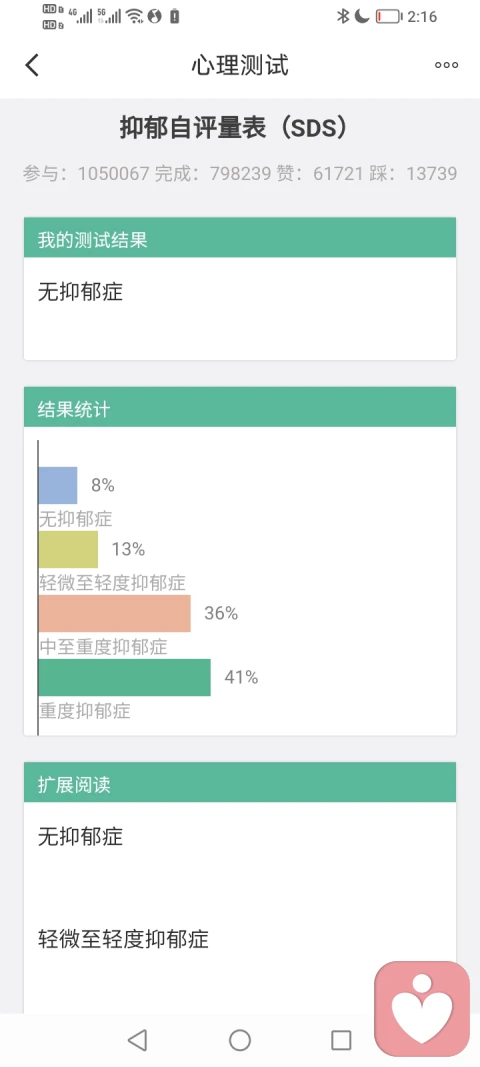The width and height of the screenshot is (480, 1067).
Task: Open the 无抑郁症 extended reading entry
Action: [x=80, y=836]
